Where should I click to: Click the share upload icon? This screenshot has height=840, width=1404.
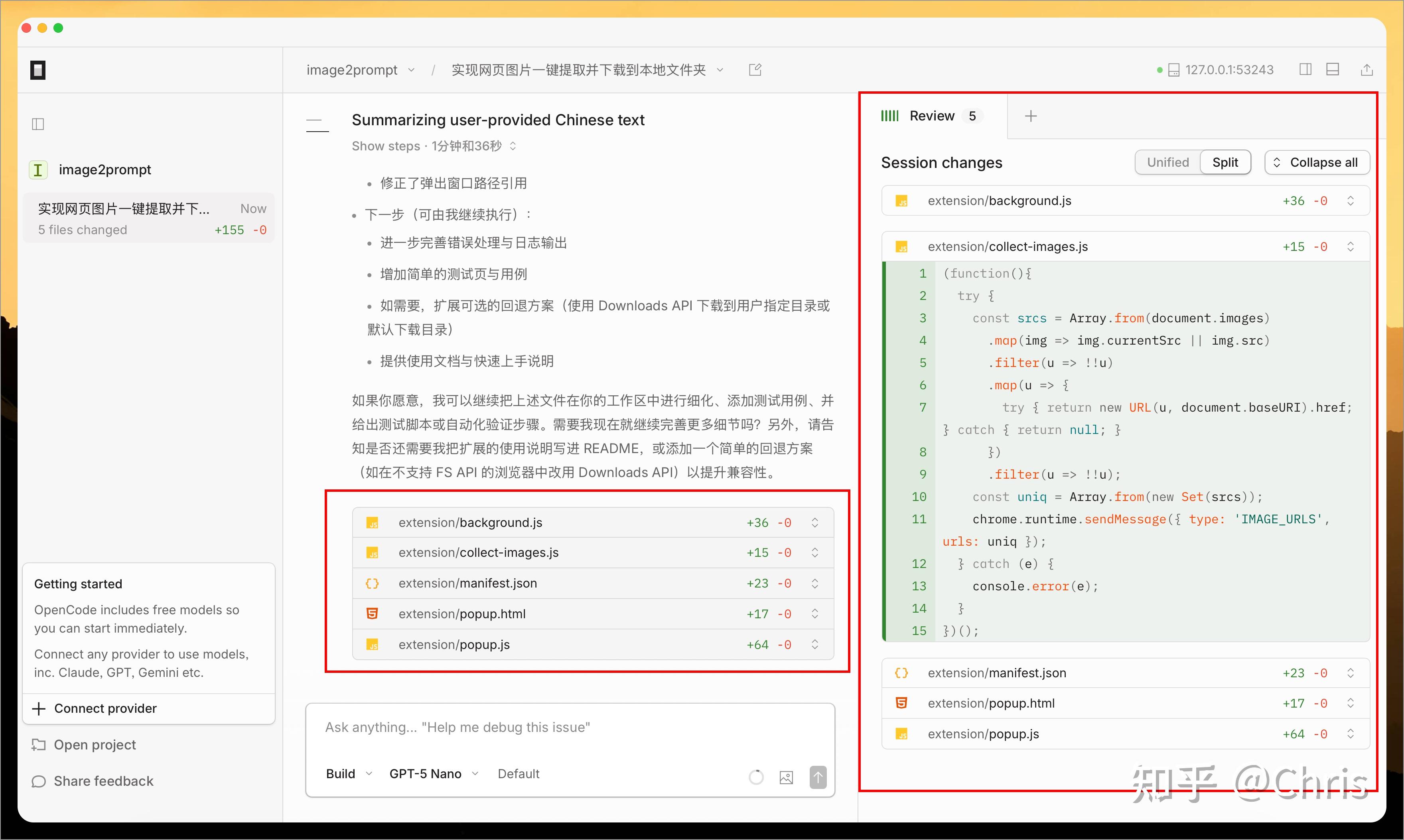1367,70
